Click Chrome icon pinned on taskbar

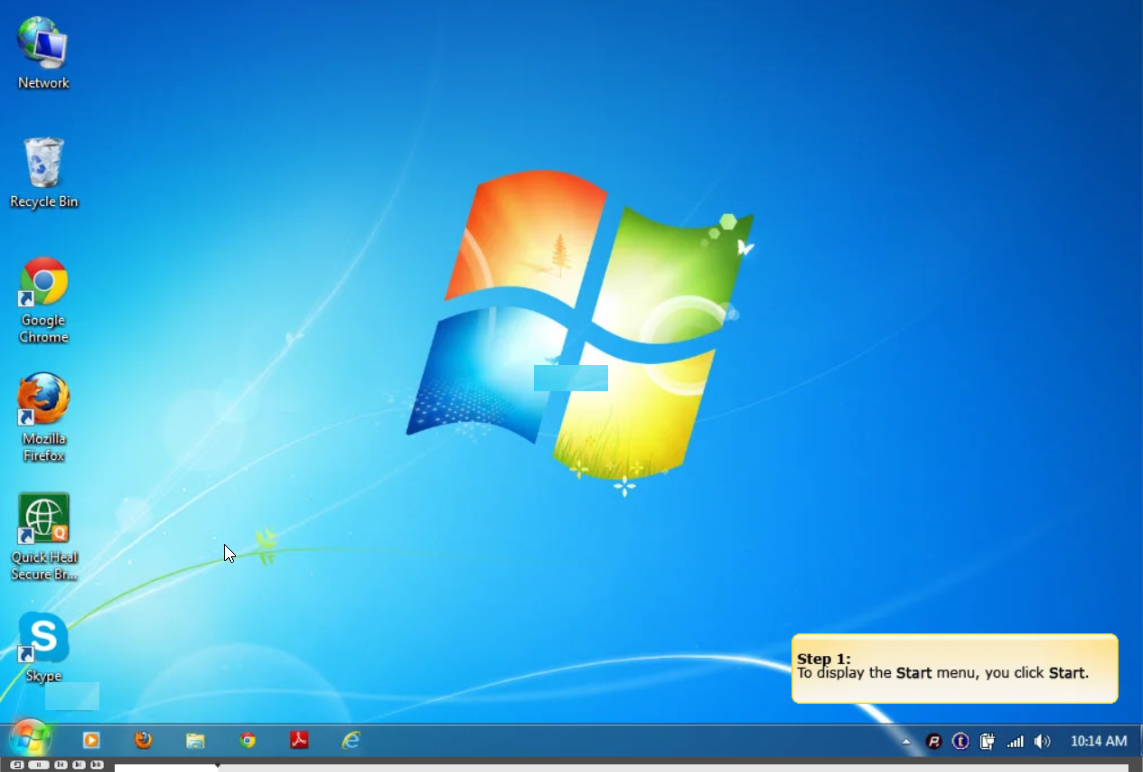[x=247, y=741]
